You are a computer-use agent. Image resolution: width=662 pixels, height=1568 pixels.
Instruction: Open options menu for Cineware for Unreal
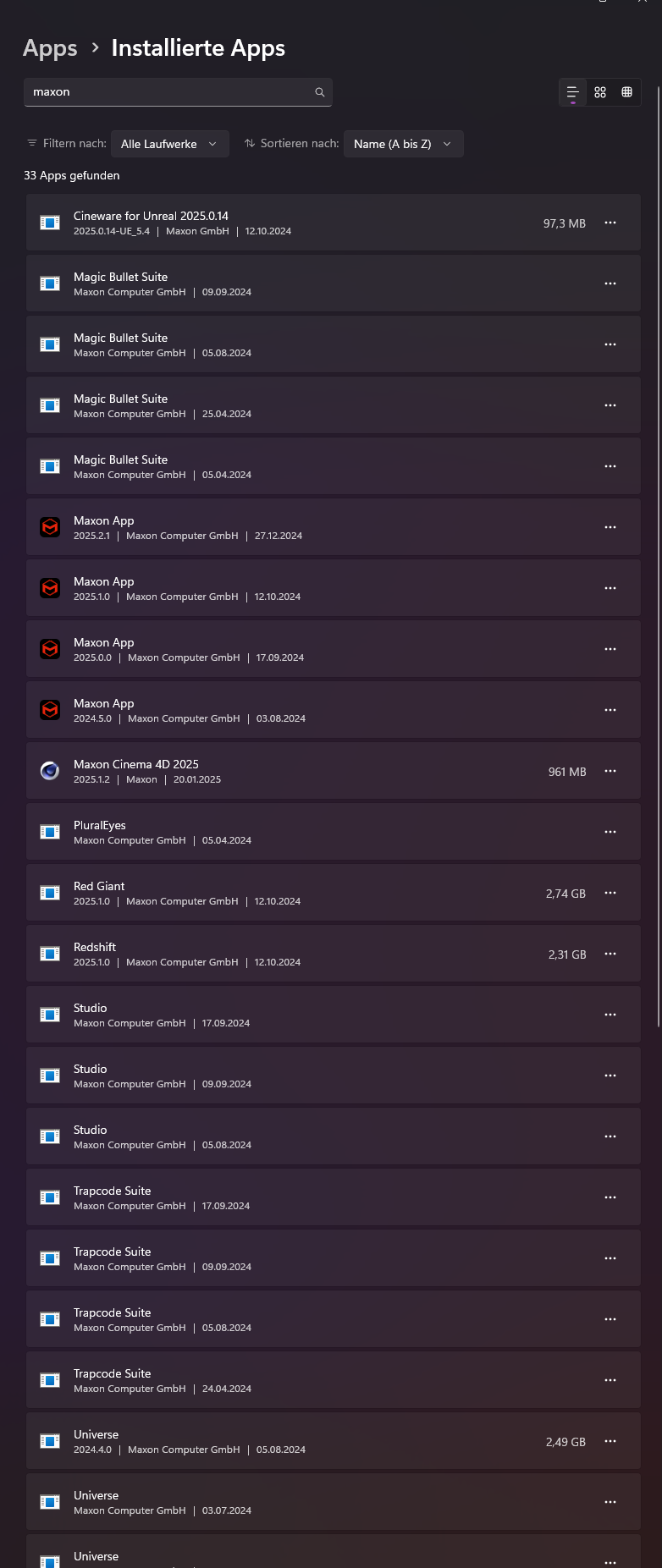tap(610, 223)
